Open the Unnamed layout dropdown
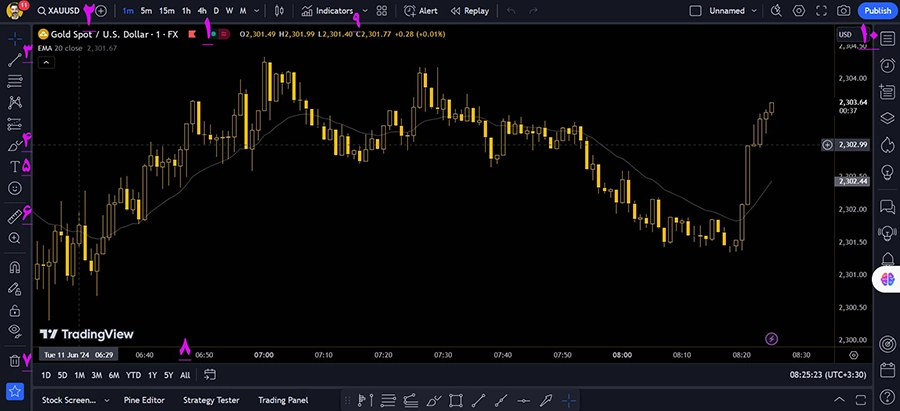Screen dimensions: 900x411 click(x=725, y=11)
